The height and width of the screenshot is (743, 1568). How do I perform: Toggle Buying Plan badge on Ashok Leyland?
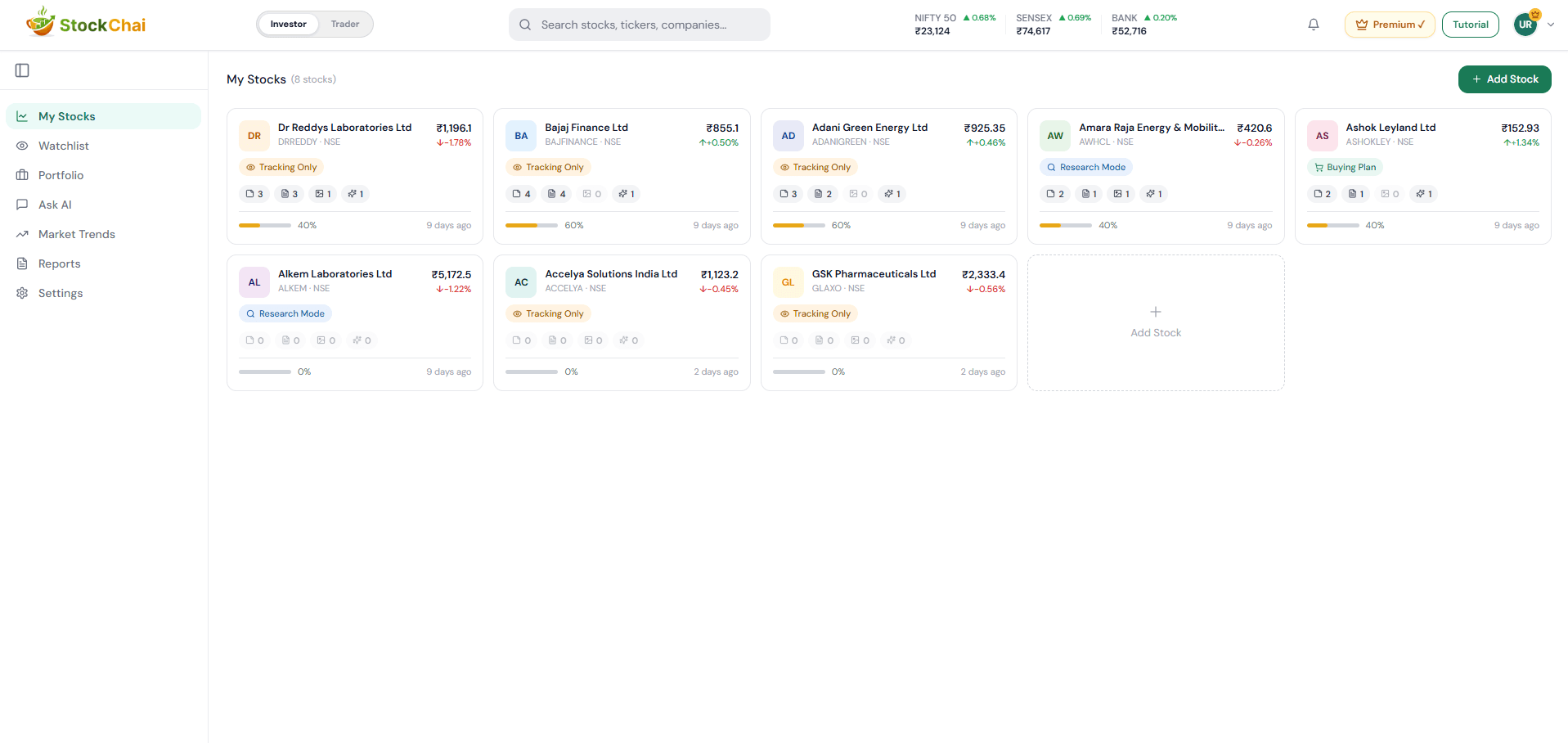1345,167
